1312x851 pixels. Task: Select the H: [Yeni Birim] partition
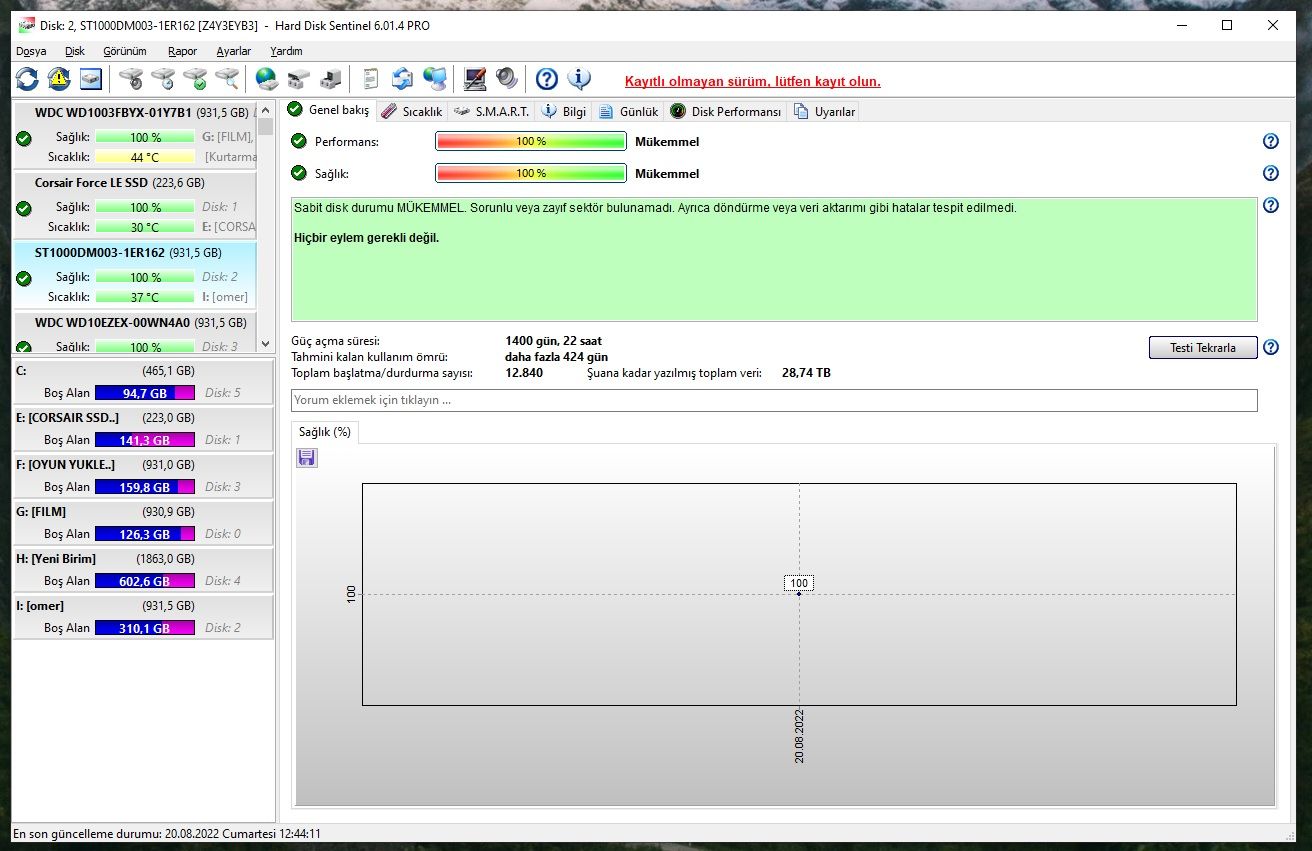tap(142, 570)
